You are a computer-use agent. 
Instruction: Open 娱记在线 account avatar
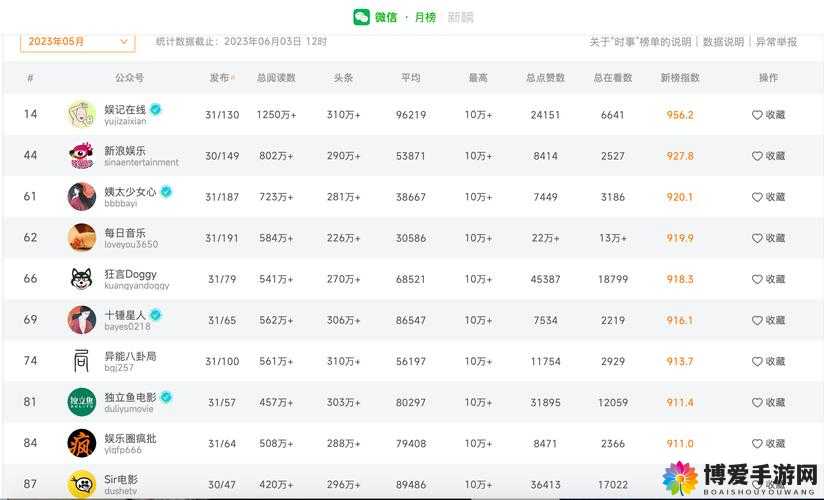[x=82, y=114]
